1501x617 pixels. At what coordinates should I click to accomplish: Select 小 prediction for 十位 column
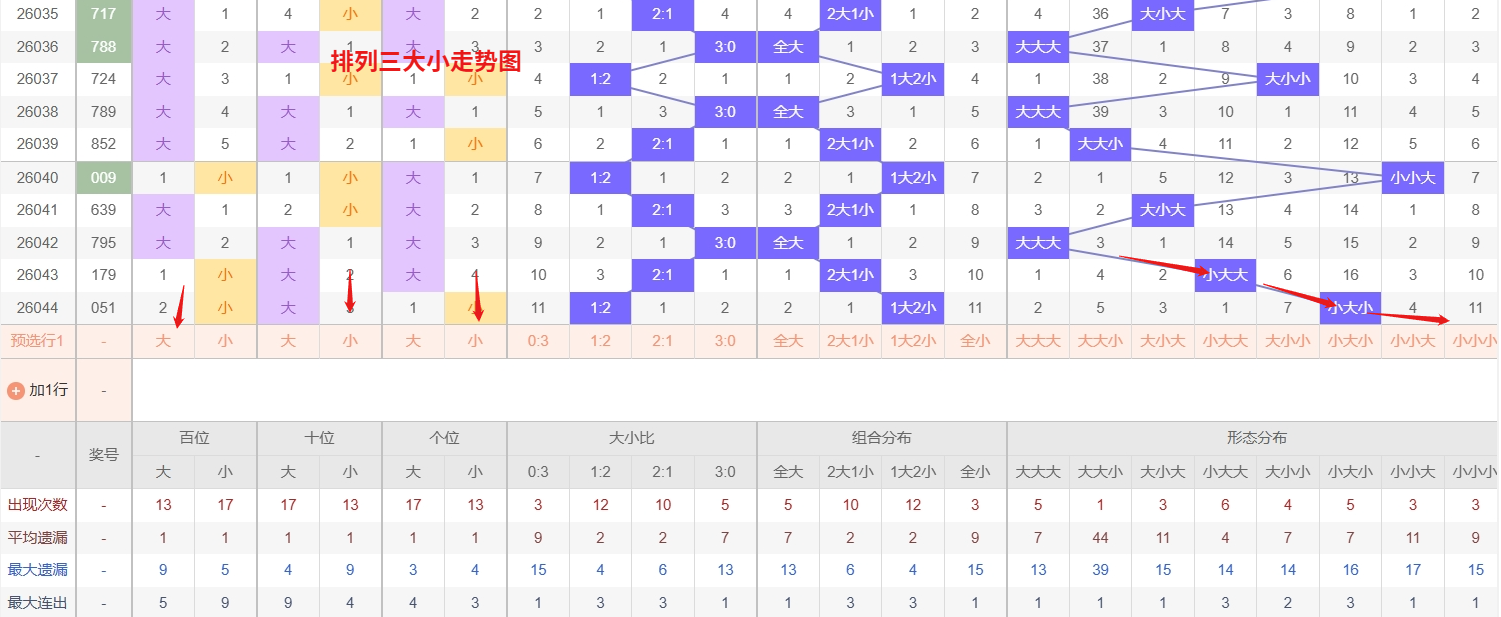350,340
